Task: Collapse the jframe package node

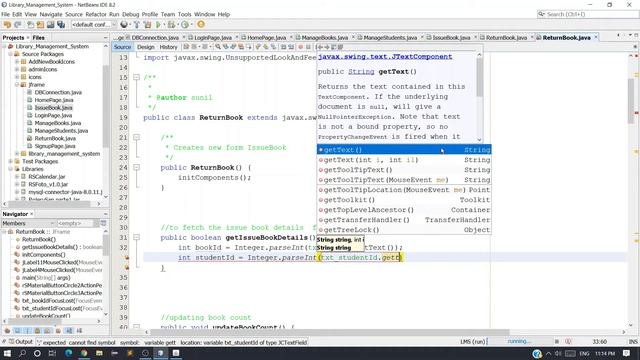Action: point(17,85)
